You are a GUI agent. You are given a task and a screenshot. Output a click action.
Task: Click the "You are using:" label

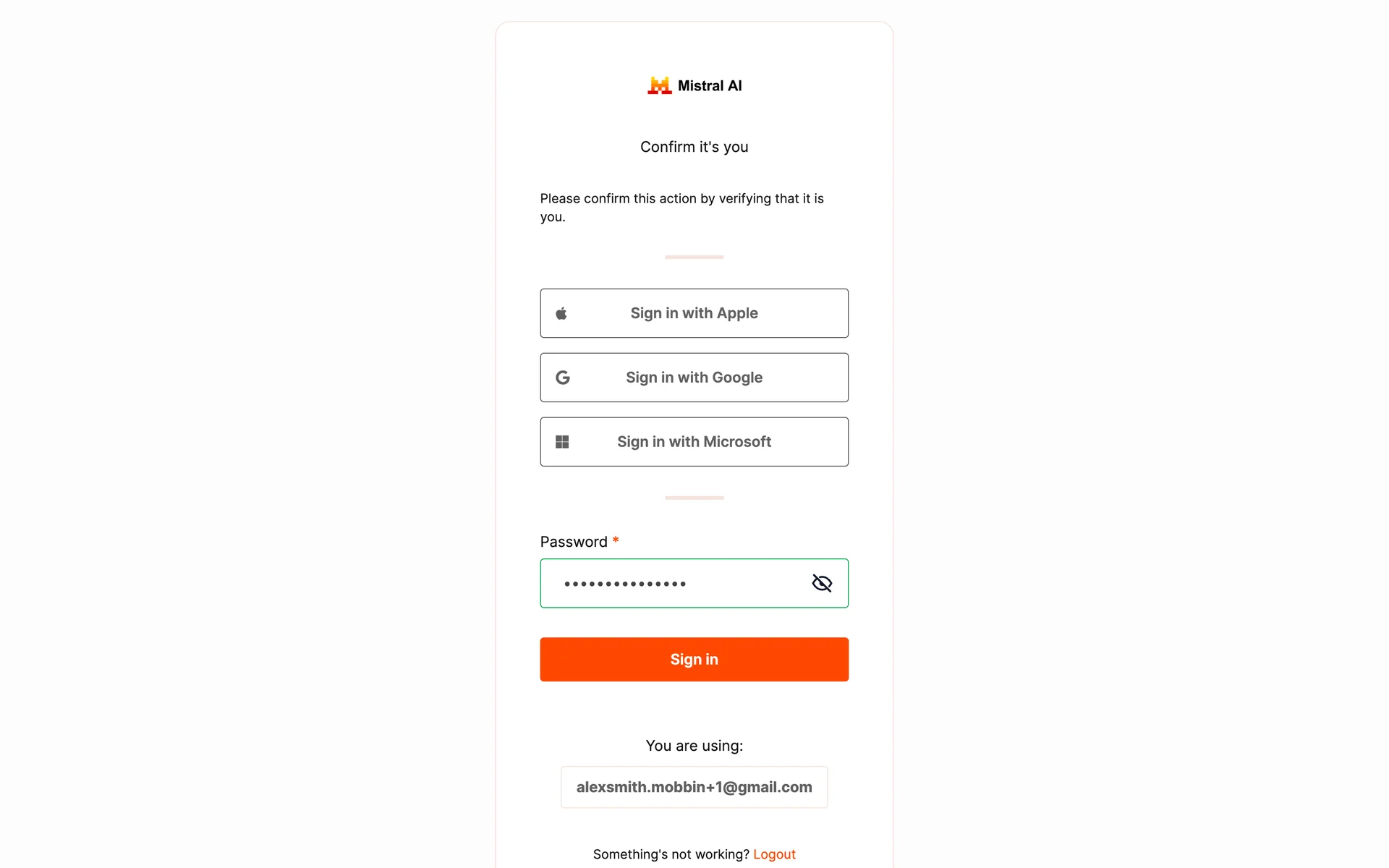click(x=694, y=746)
